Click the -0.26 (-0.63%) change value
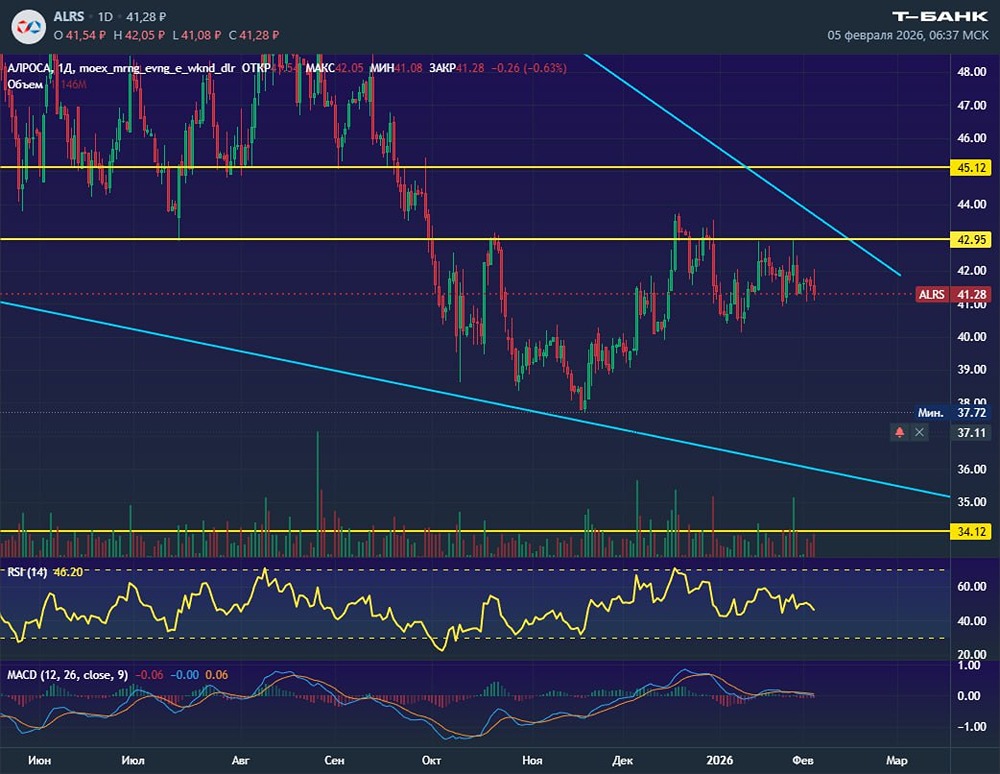The height and width of the screenshot is (774, 1000). pos(529,68)
